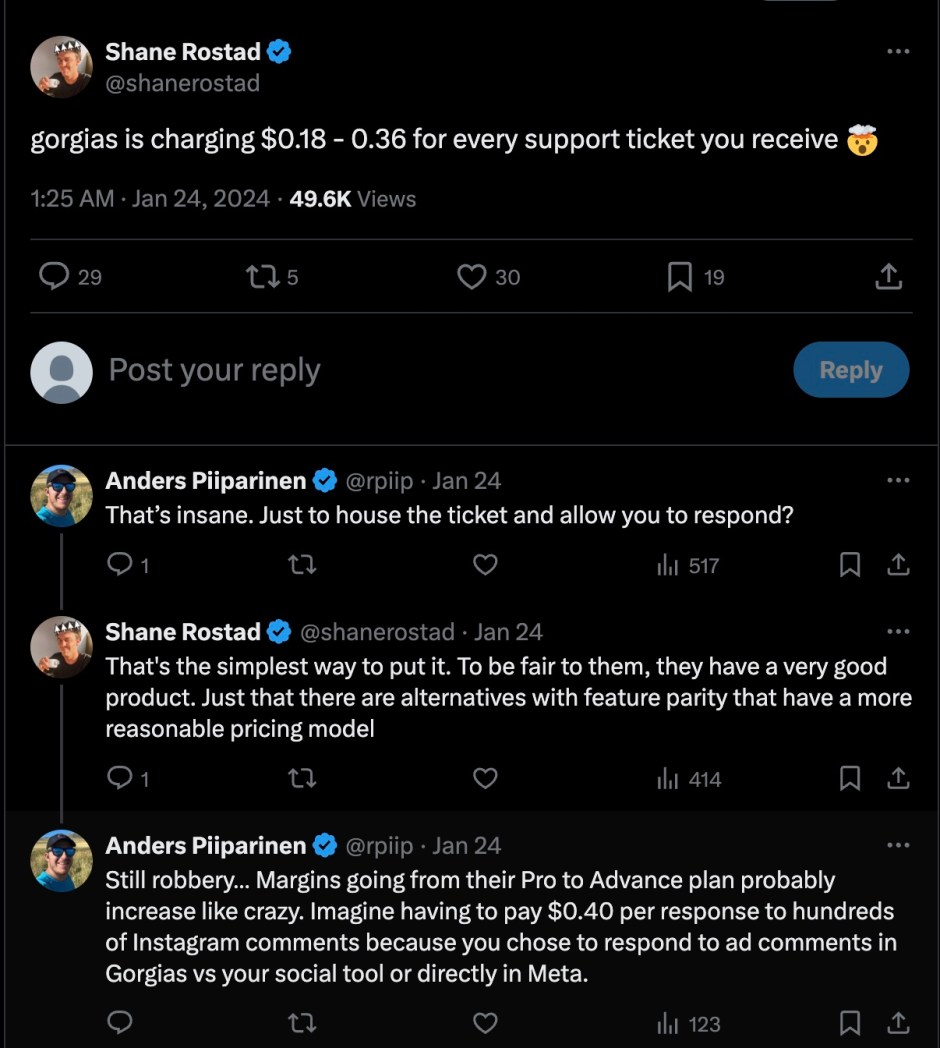Viewport: 940px width, 1048px height.
Task: Like Shane Rostad's main post
Action: click(471, 277)
